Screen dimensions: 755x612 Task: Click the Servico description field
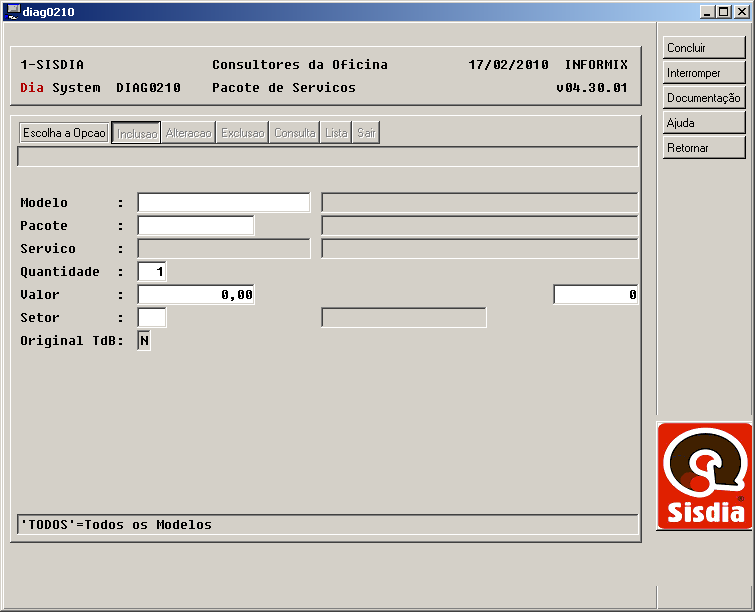480,249
